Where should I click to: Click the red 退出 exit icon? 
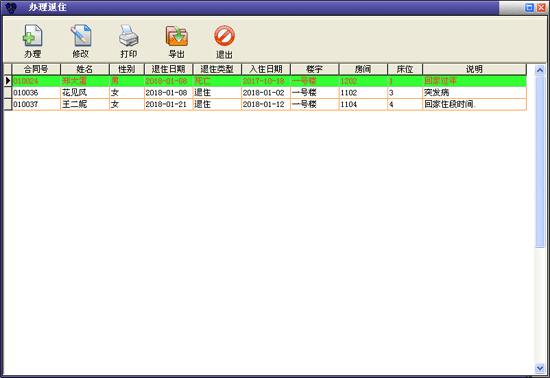[224, 36]
